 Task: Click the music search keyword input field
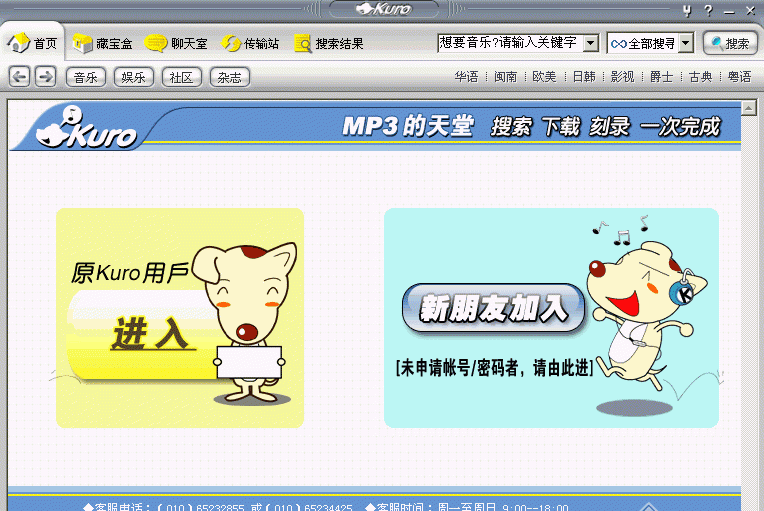point(509,43)
